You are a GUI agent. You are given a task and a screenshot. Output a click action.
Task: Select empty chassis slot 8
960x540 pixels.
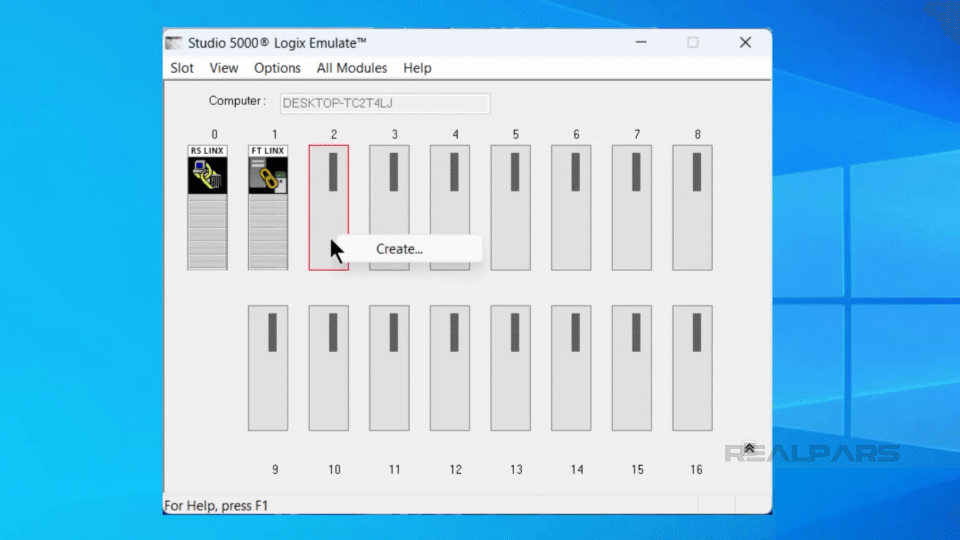coord(692,208)
